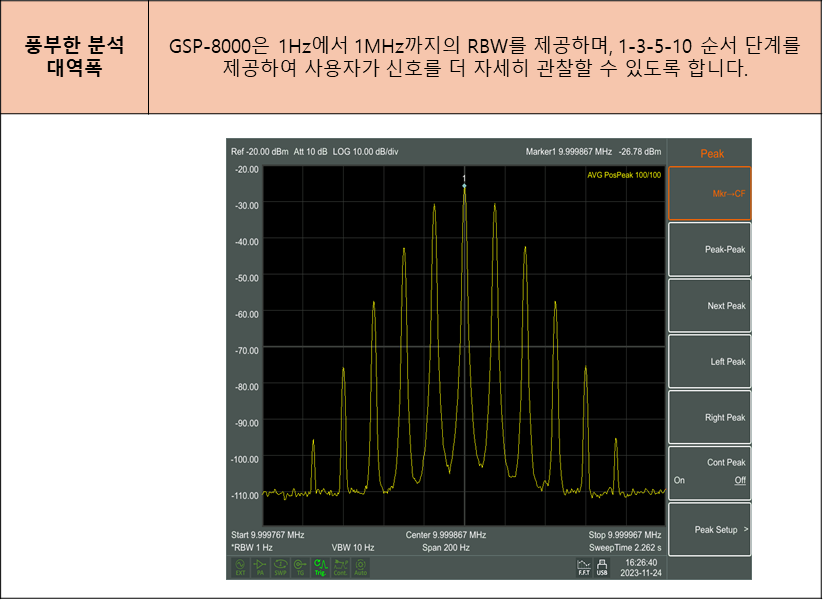Click the 풍부한 분석 대역폭 header cell
Viewport: 823px width, 600px height.
coord(75,57)
